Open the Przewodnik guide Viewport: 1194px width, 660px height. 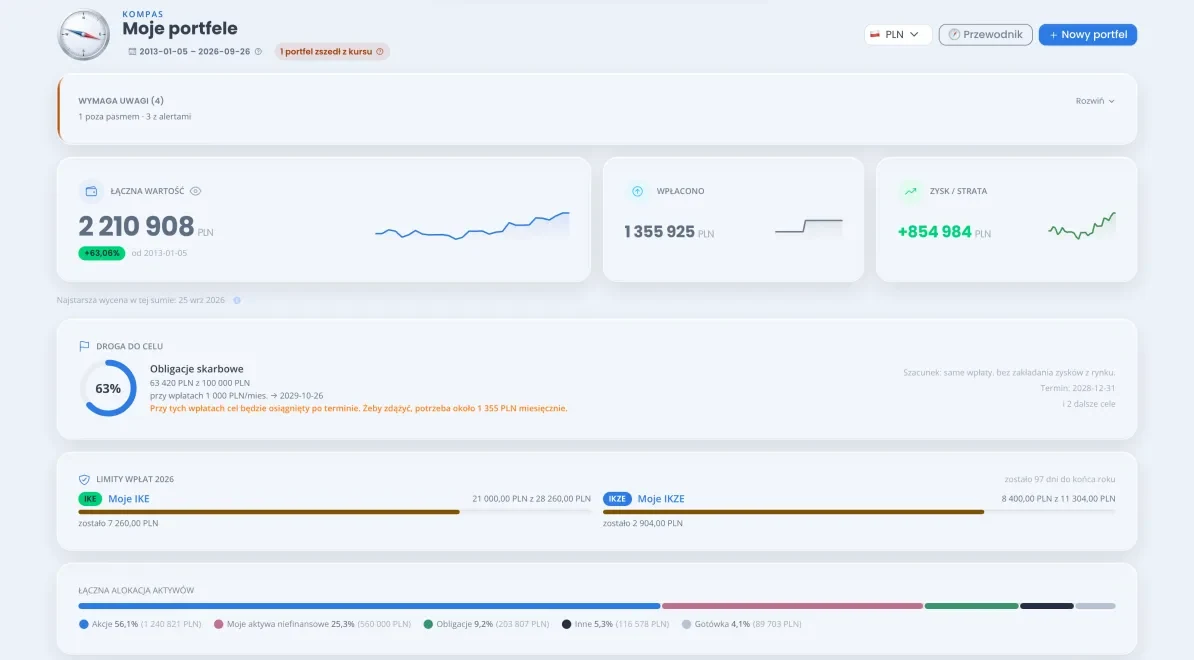[985, 34]
